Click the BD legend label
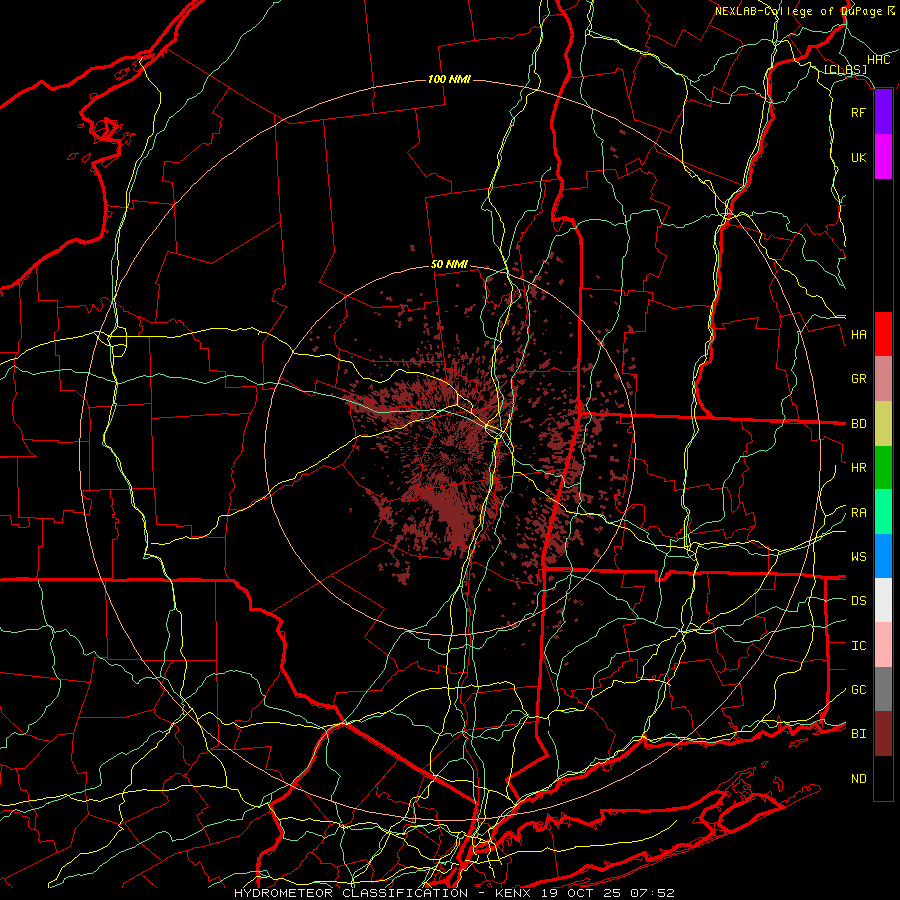This screenshot has height=900, width=900. (858, 424)
